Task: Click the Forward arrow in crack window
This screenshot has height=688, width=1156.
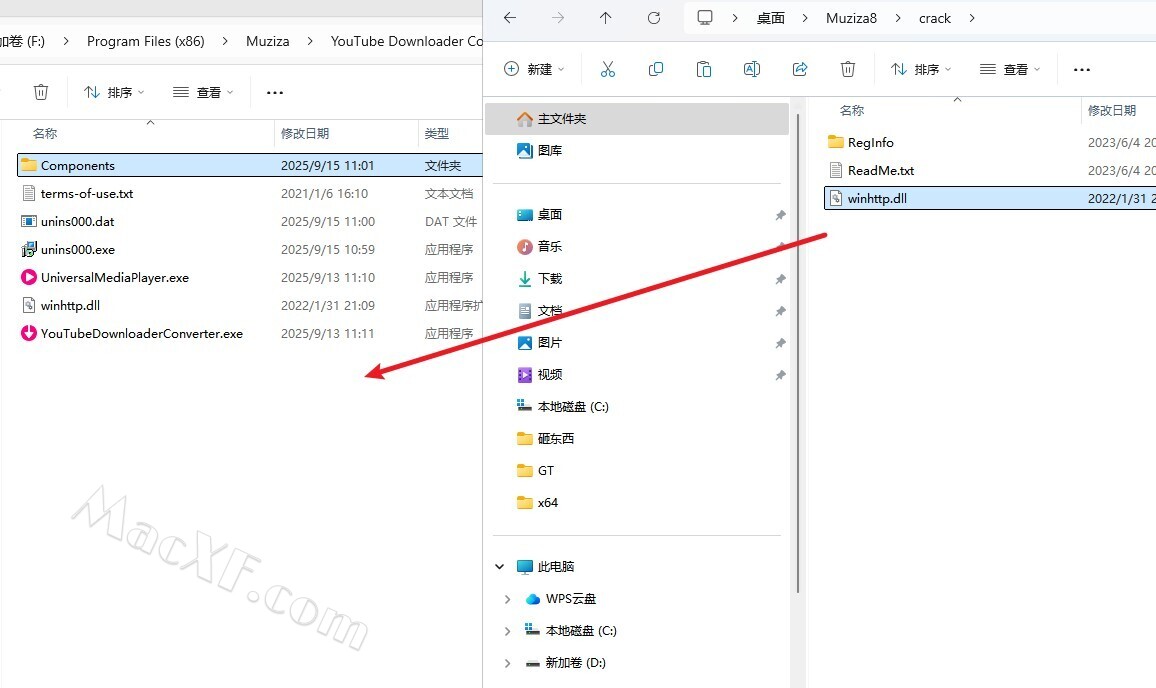Action: (558, 18)
